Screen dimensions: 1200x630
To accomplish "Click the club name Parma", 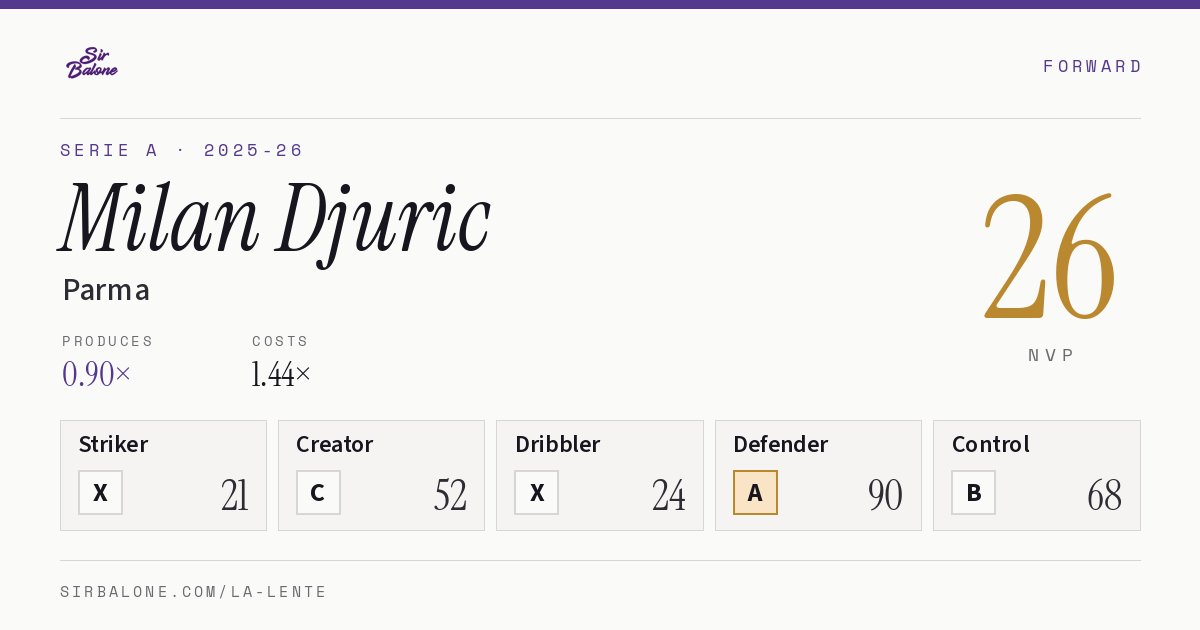I will (x=106, y=290).
